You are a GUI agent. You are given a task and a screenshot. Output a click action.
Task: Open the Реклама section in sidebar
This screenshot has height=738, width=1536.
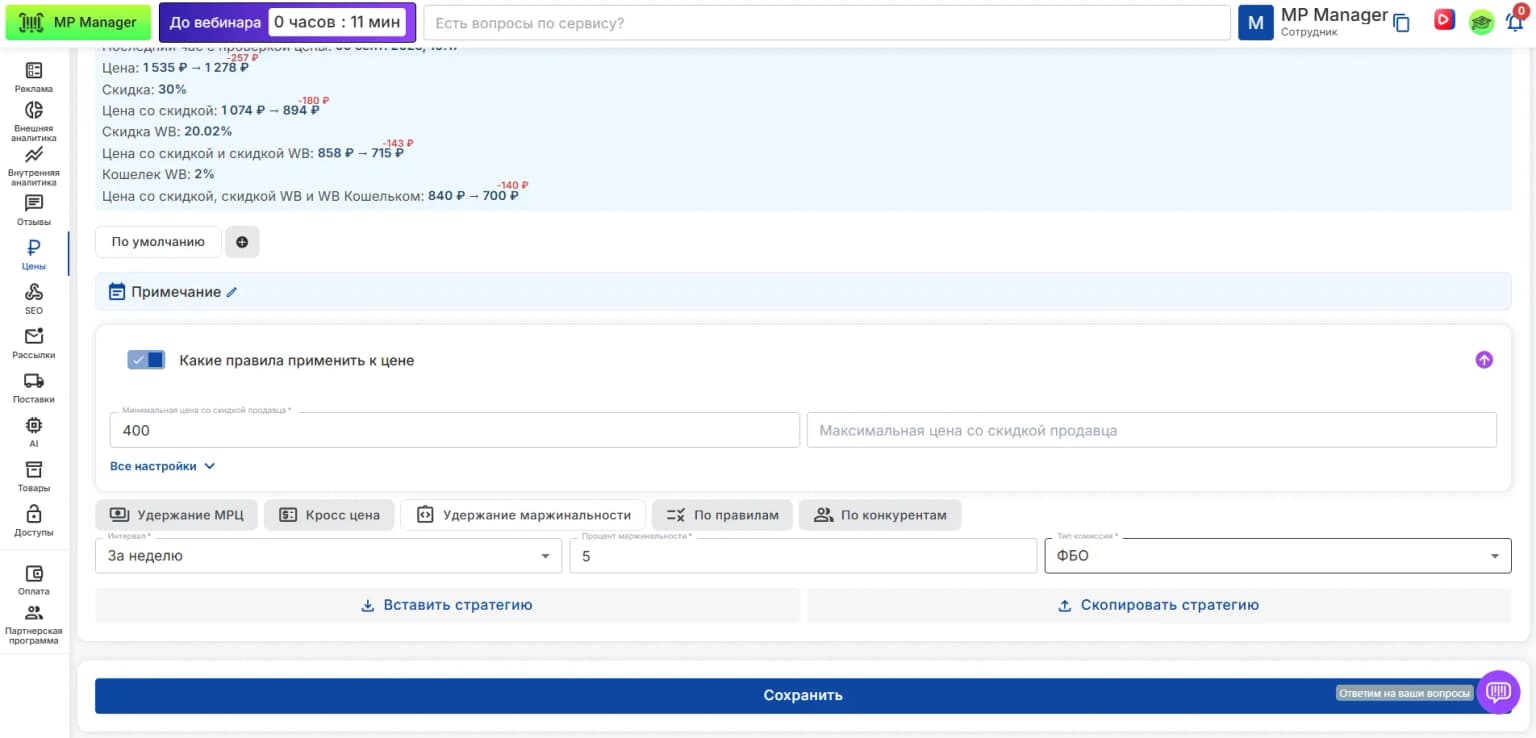(x=34, y=77)
